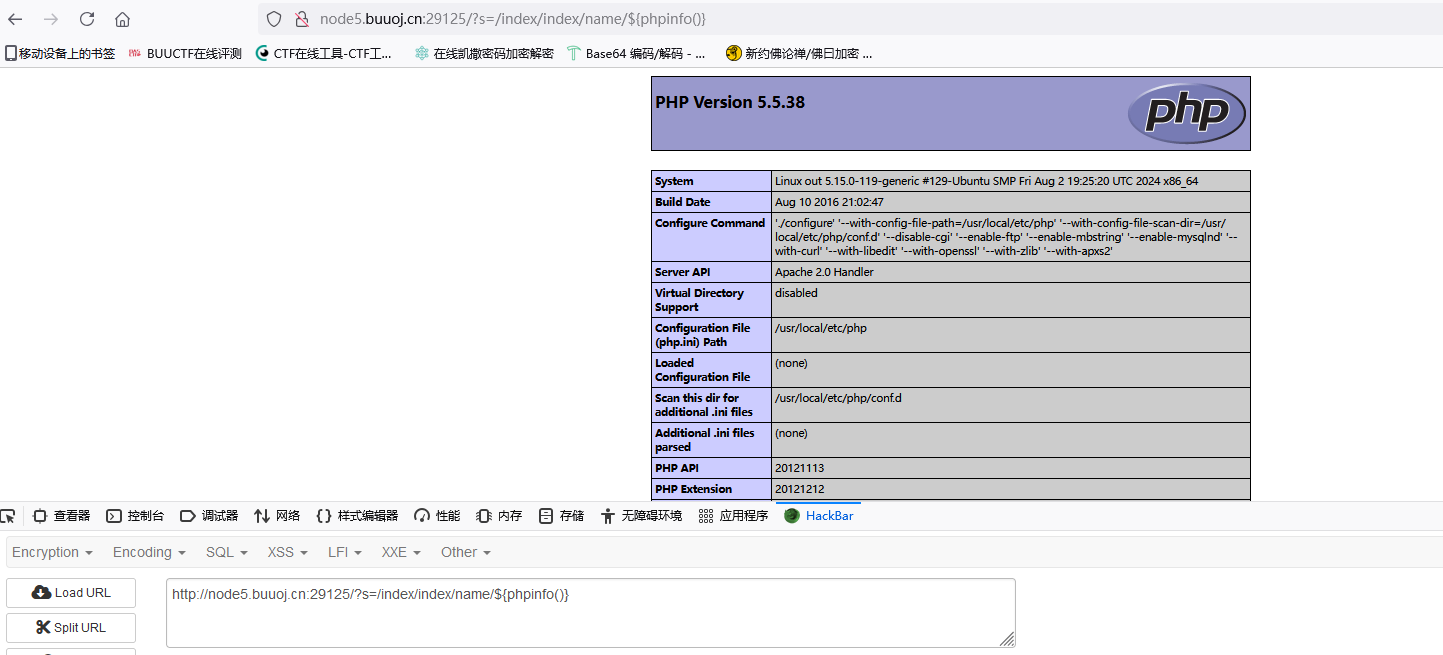
Task: Click the Load URL button
Action: click(x=71, y=593)
